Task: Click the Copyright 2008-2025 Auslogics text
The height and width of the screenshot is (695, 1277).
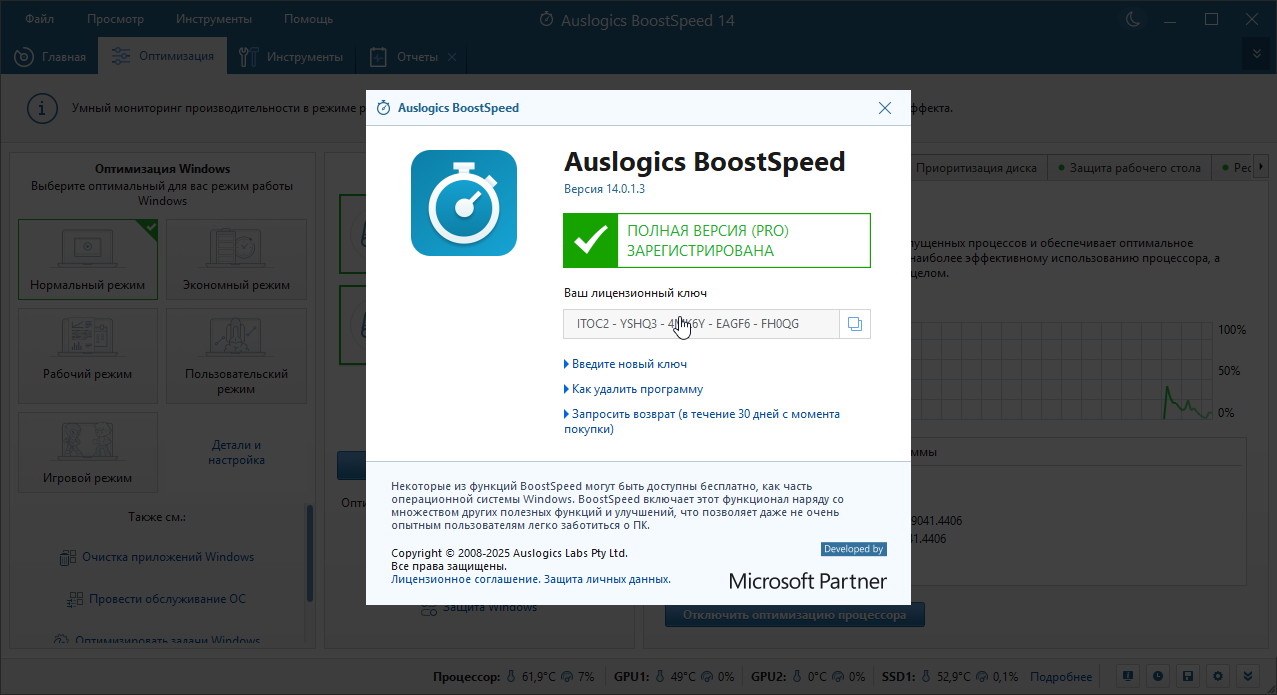Action: [x=509, y=553]
